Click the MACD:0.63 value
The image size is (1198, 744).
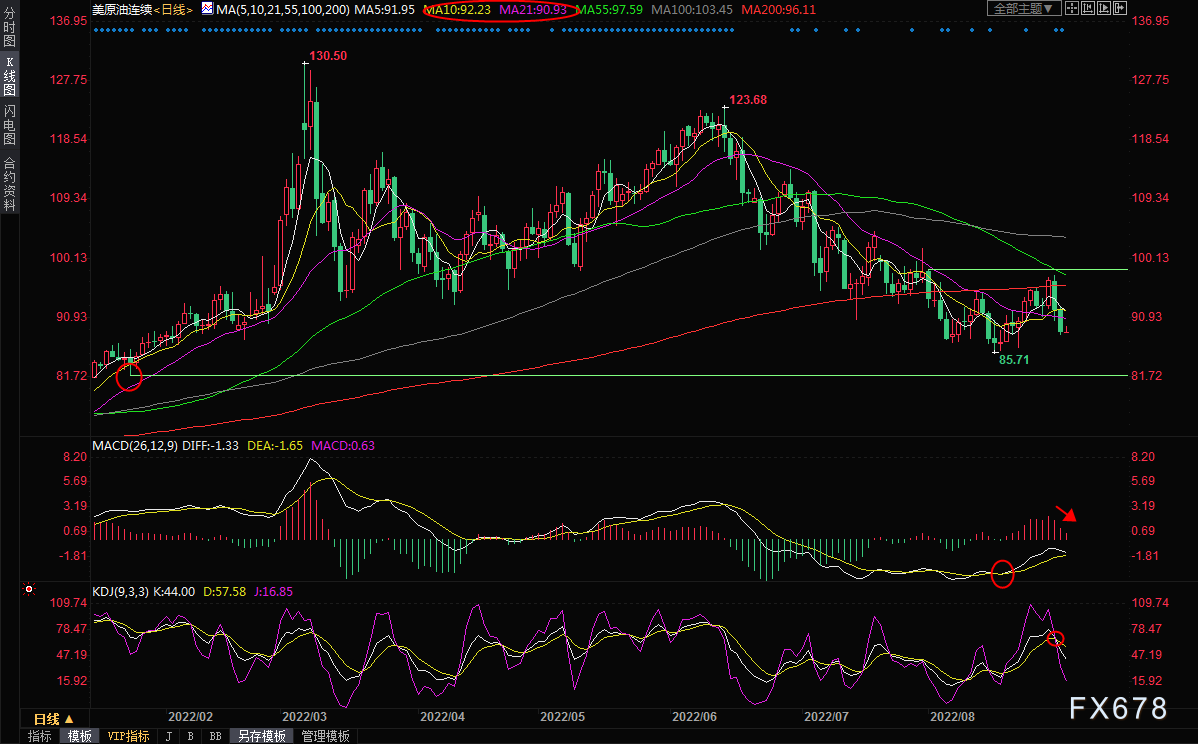tap(343, 446)
